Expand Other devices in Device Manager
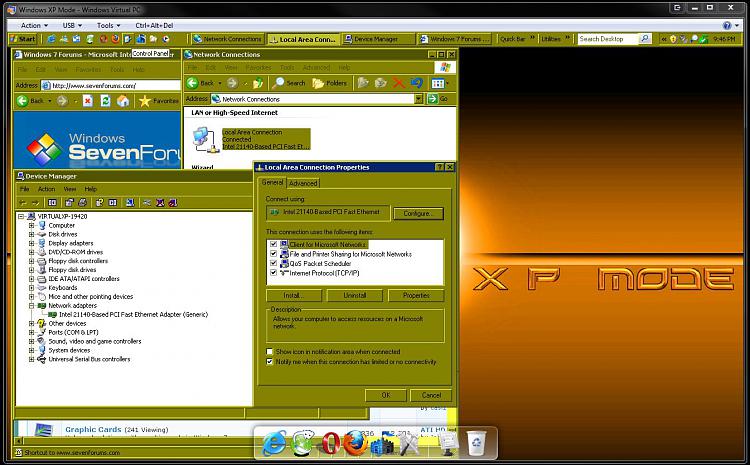This screenshot has height=465, width=750. (x=32, y=323)
